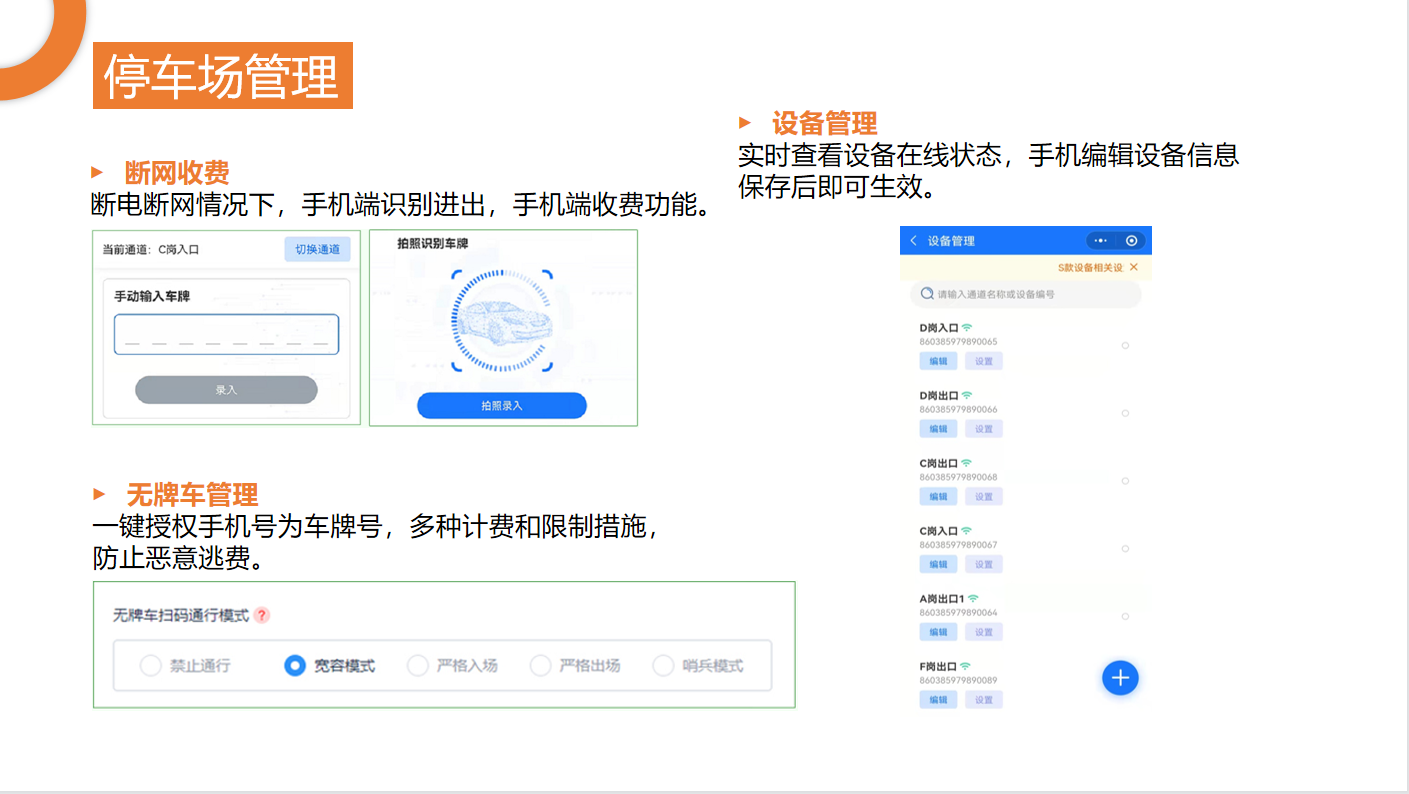This screenshot has width=1409, height=794.
Task: Click the red question mark beside 无牌车扫码通行模式
Action: coord(262,615)
